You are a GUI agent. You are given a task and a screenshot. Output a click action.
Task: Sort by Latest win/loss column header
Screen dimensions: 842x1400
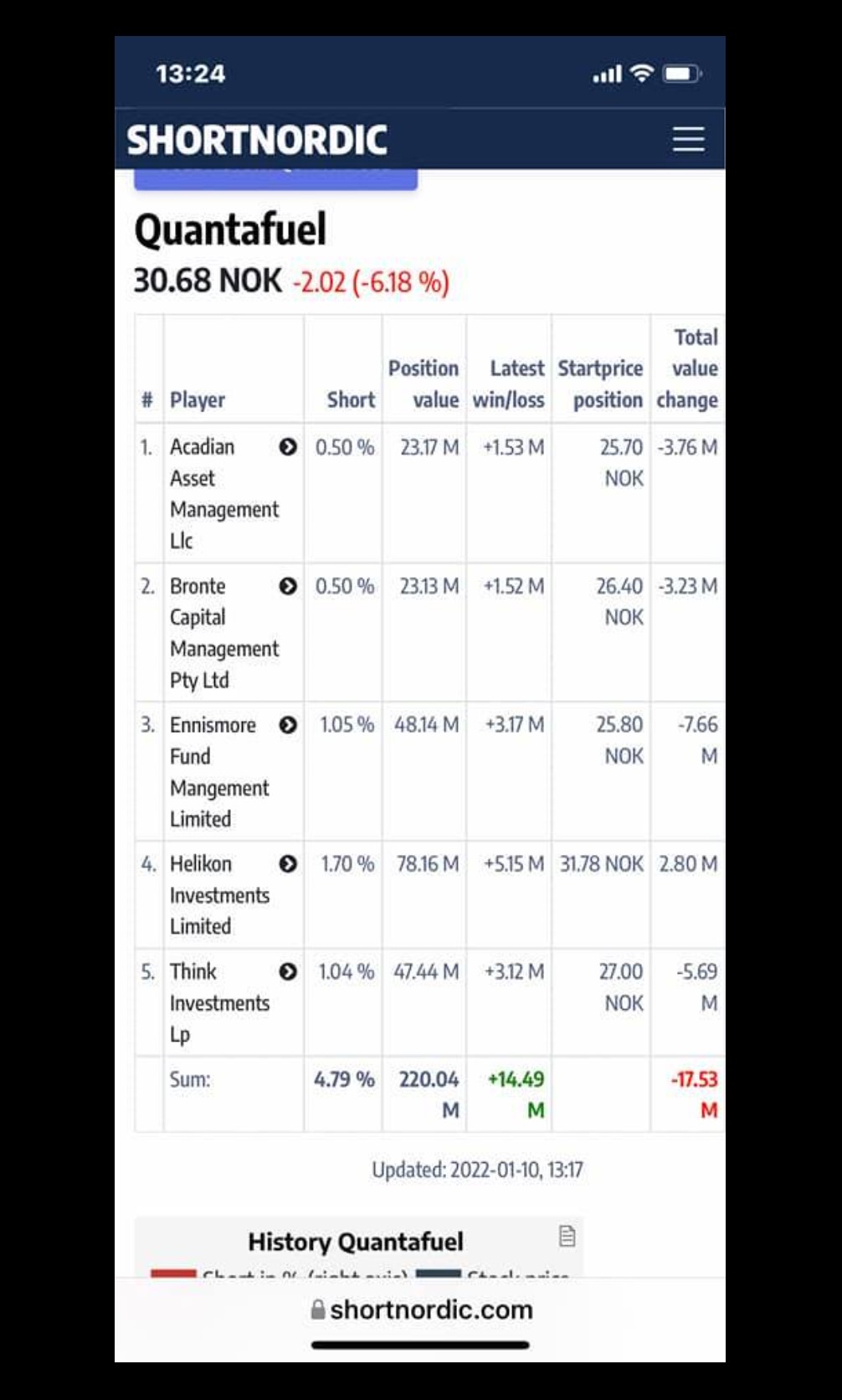tap(509, 383)
